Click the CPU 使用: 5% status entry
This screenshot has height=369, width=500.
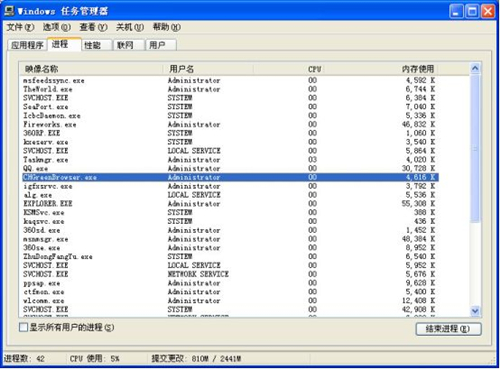(94, 359)
